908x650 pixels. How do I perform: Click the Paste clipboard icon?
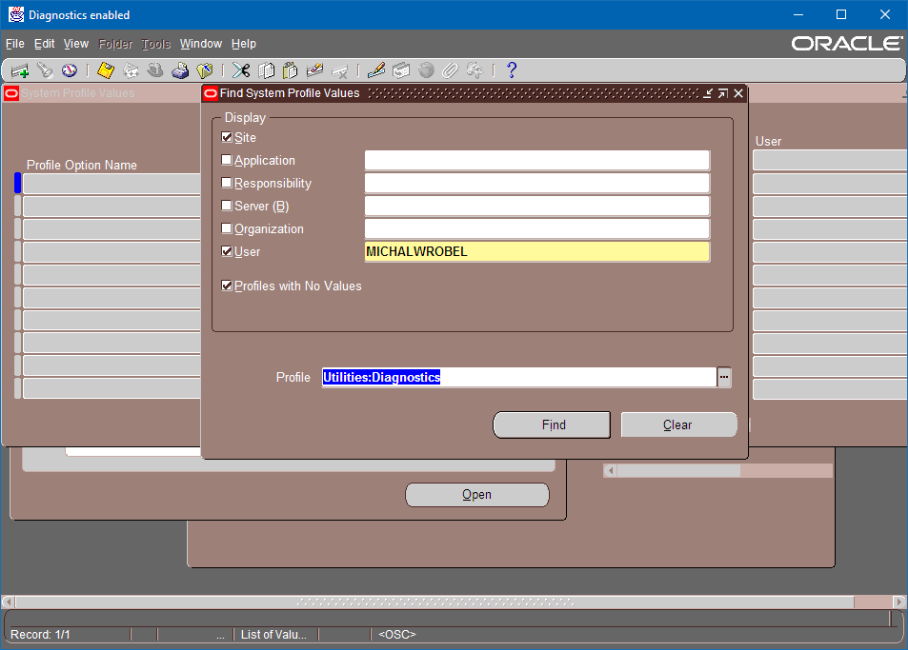point(290,71)
